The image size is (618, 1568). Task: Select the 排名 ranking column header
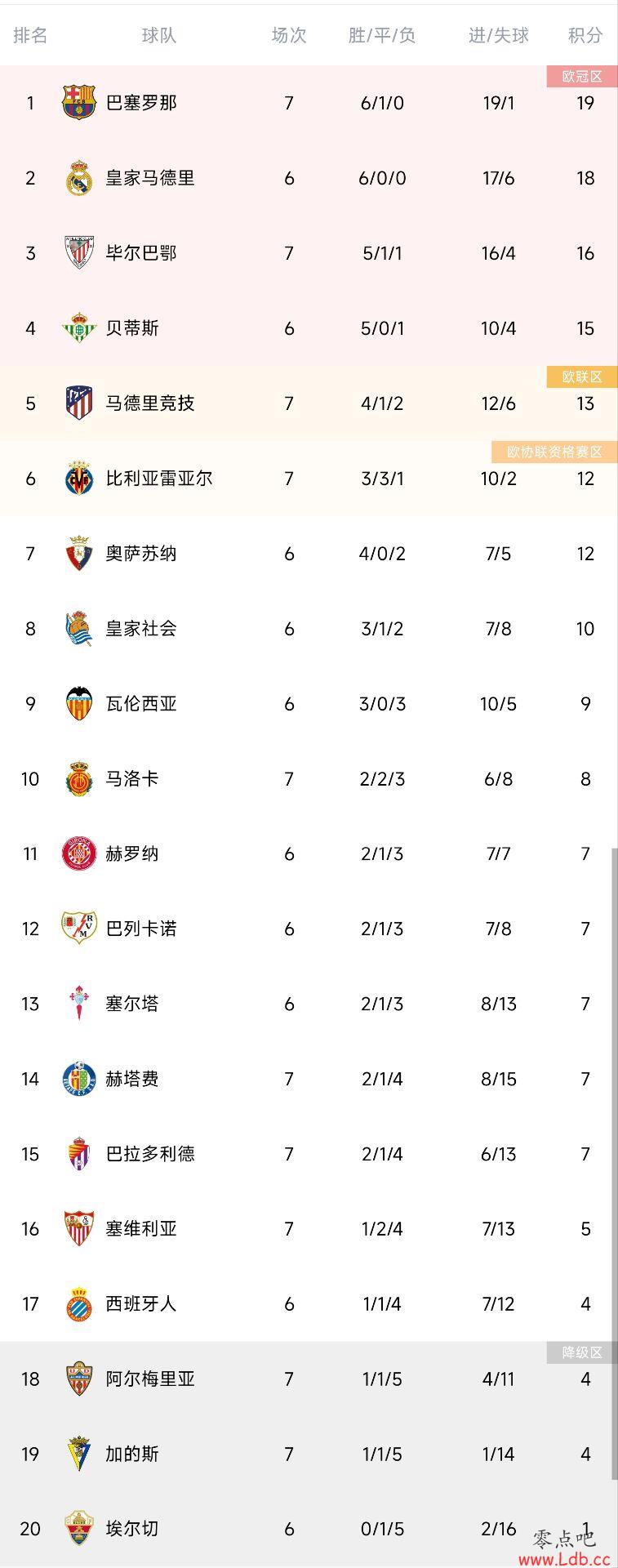click(30, 35)
